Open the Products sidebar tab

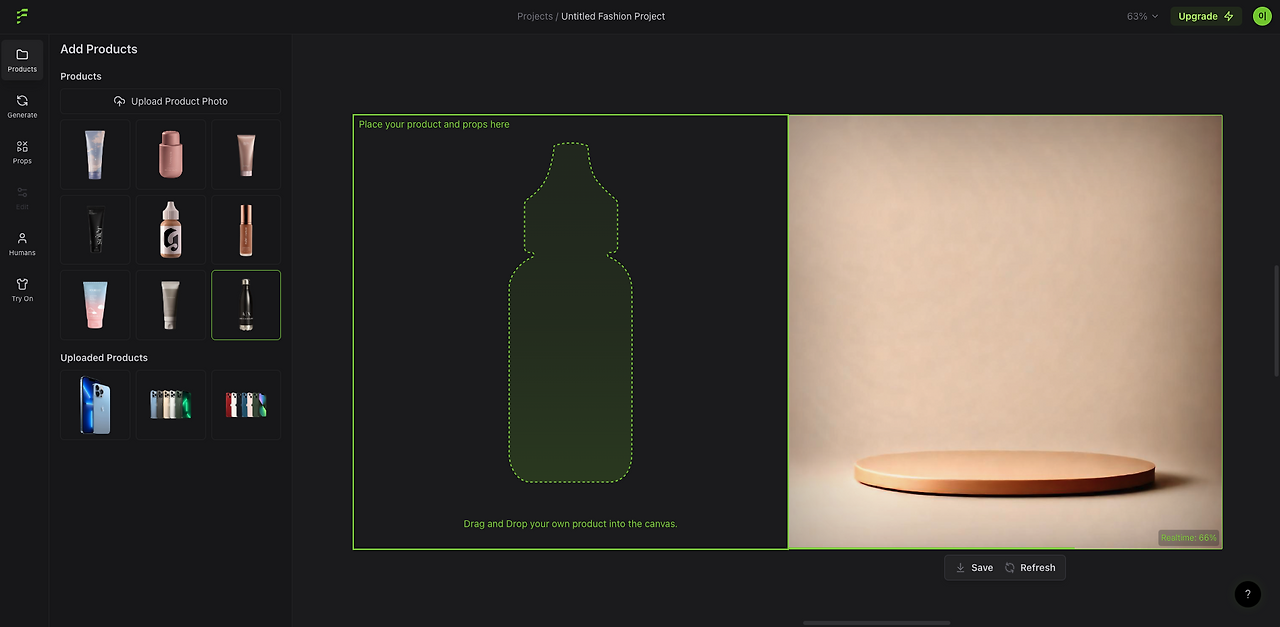[22, 60]
